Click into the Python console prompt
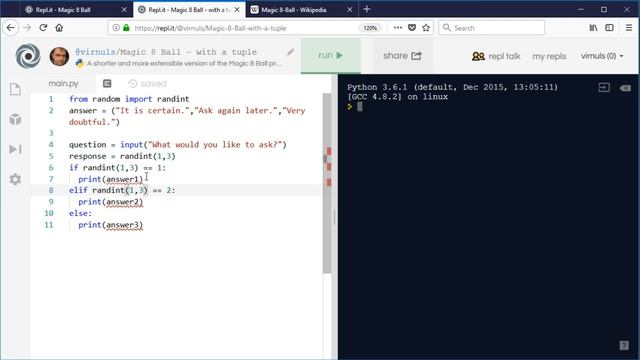640x360 pixels. 360,107
